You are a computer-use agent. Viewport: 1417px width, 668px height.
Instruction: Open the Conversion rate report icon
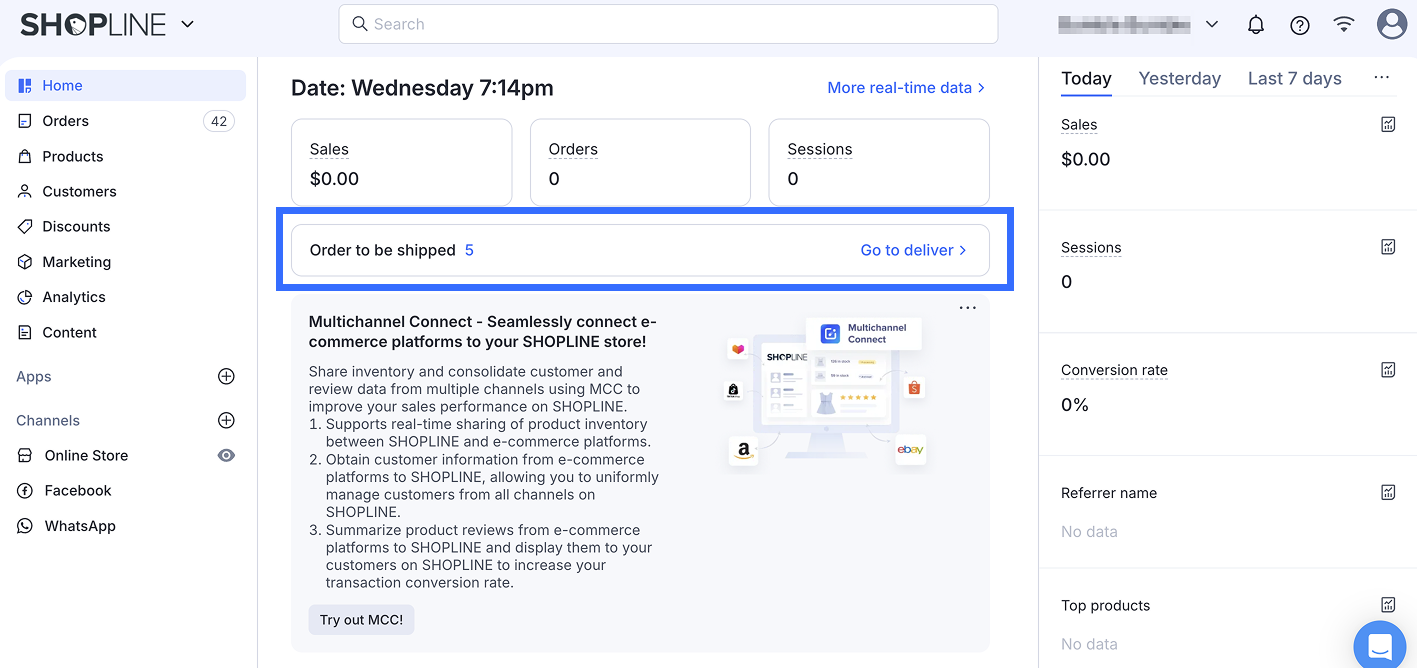pos(1388,370)
